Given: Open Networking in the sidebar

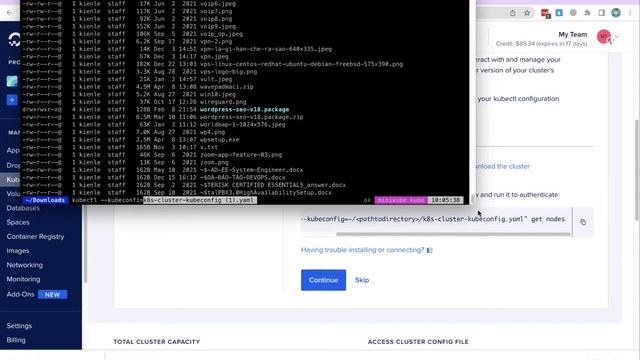Looking at the screenshot, I should point(24,265).
